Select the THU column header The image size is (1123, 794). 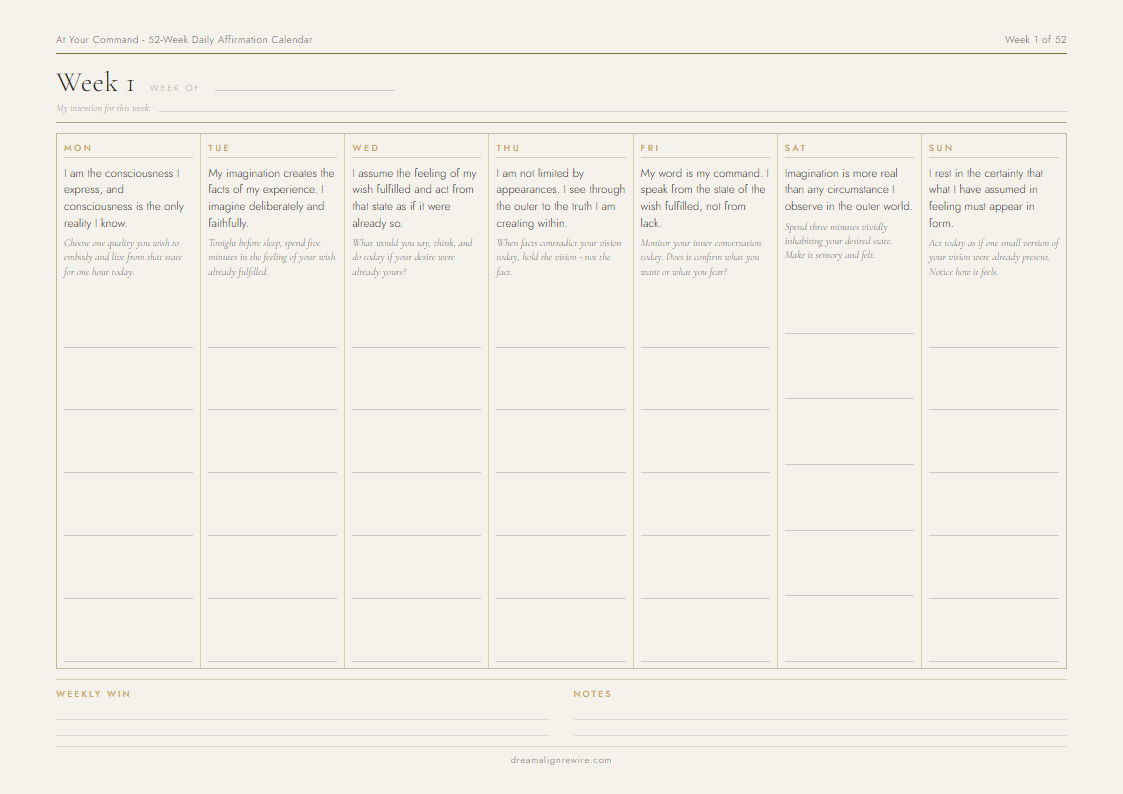pyautogui.click(x=508, y=148)
